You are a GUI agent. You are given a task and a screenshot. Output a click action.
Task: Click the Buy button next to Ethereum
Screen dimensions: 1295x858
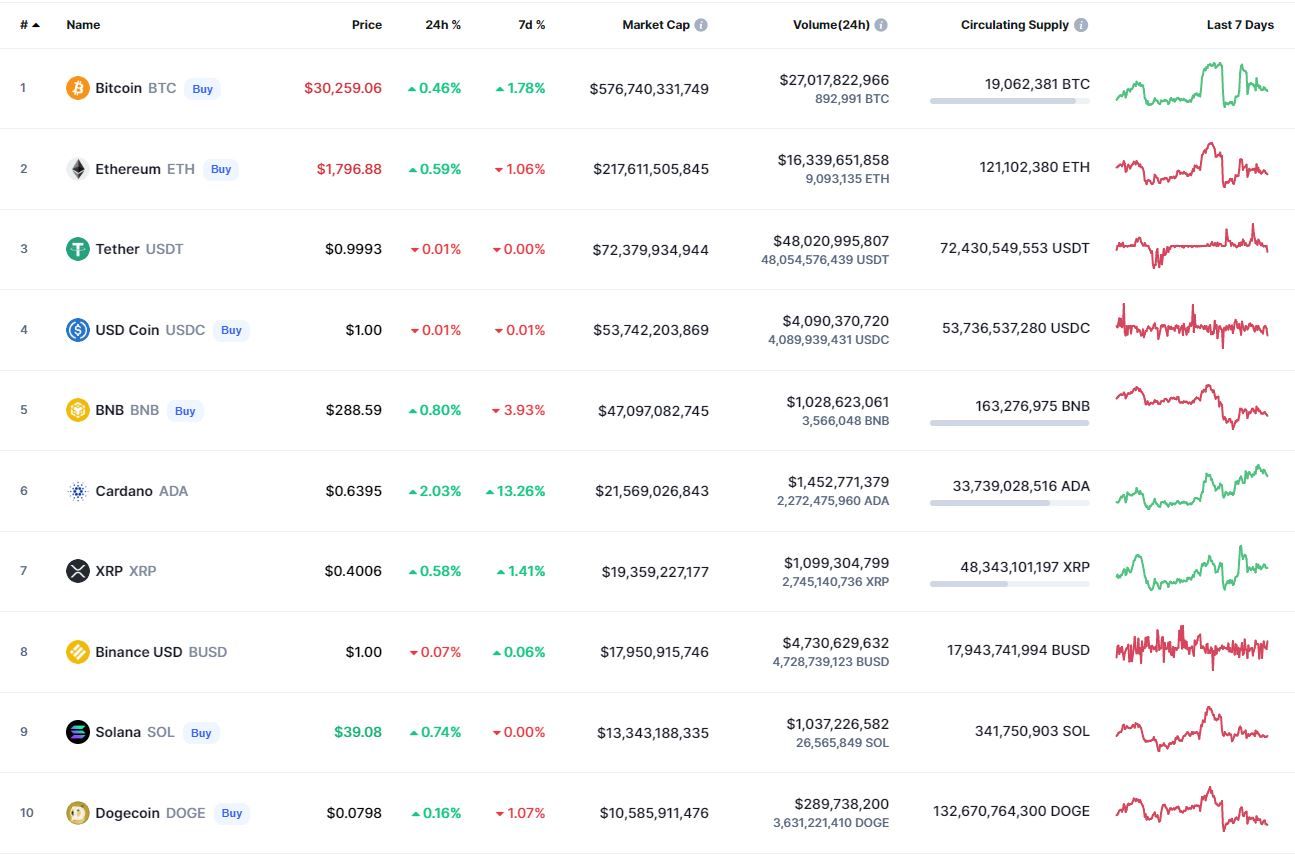(221, 169)
